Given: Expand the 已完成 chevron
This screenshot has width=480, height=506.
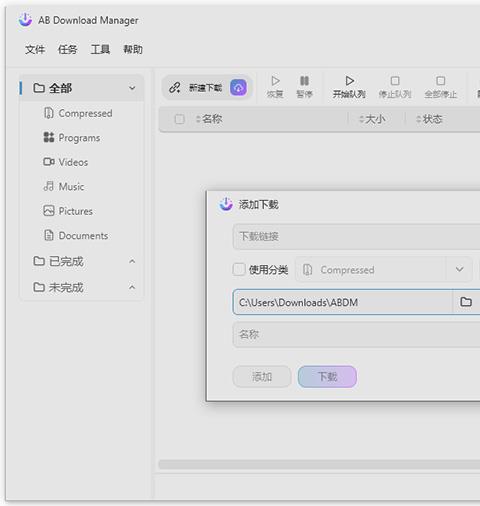Looking at the screenshot, I should (x=132, y=261).
